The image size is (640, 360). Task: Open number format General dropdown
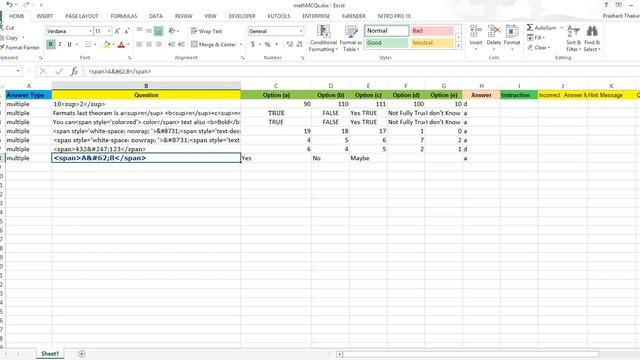point(301,31)
